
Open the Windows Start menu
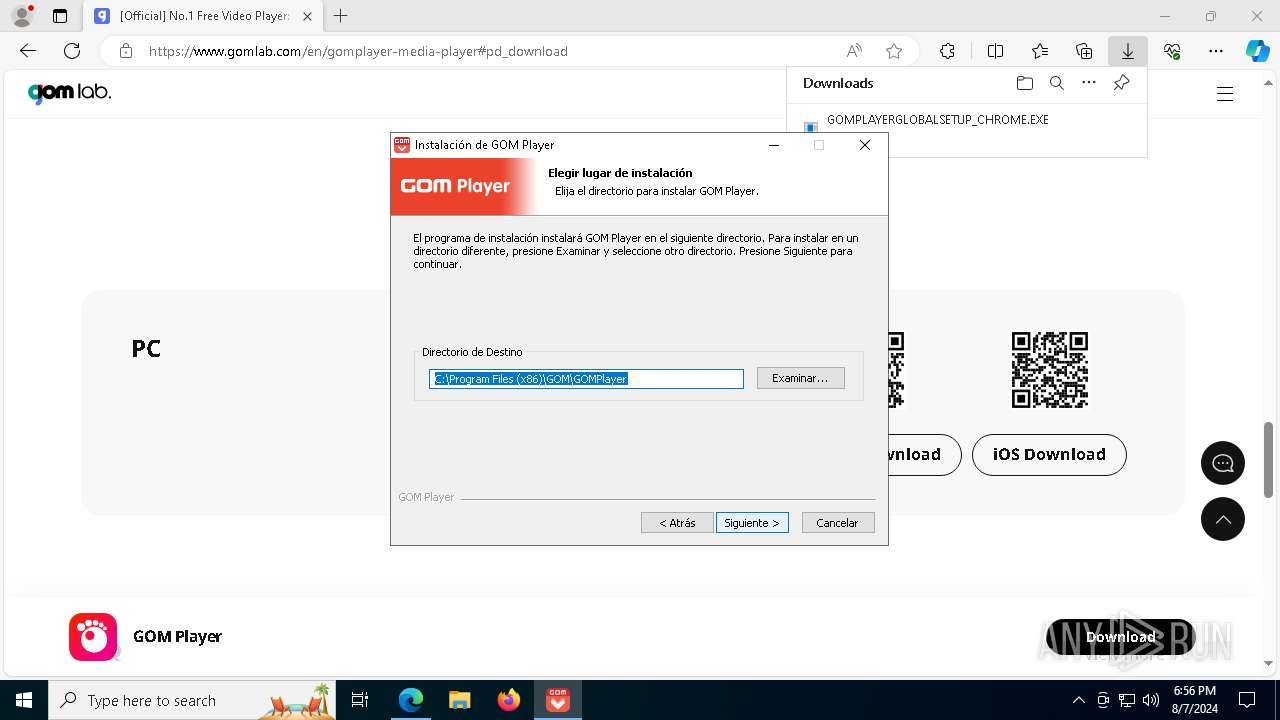tap(24, 700)
